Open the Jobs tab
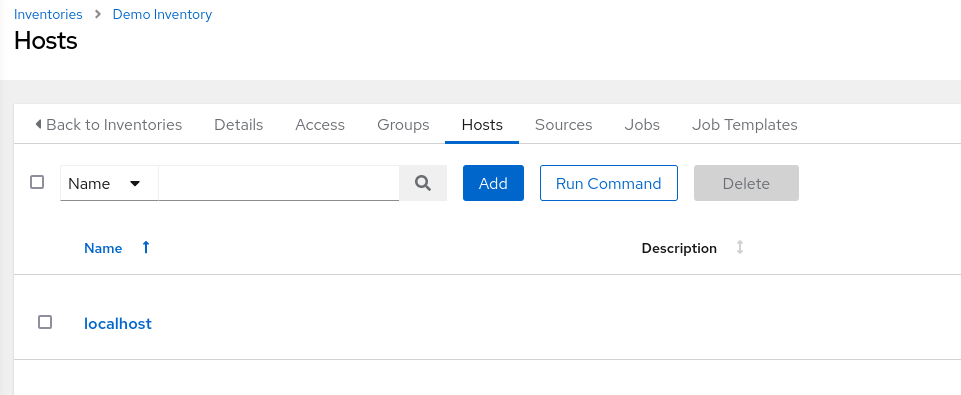The image size is (961, 395). click(x=642, y=125)
